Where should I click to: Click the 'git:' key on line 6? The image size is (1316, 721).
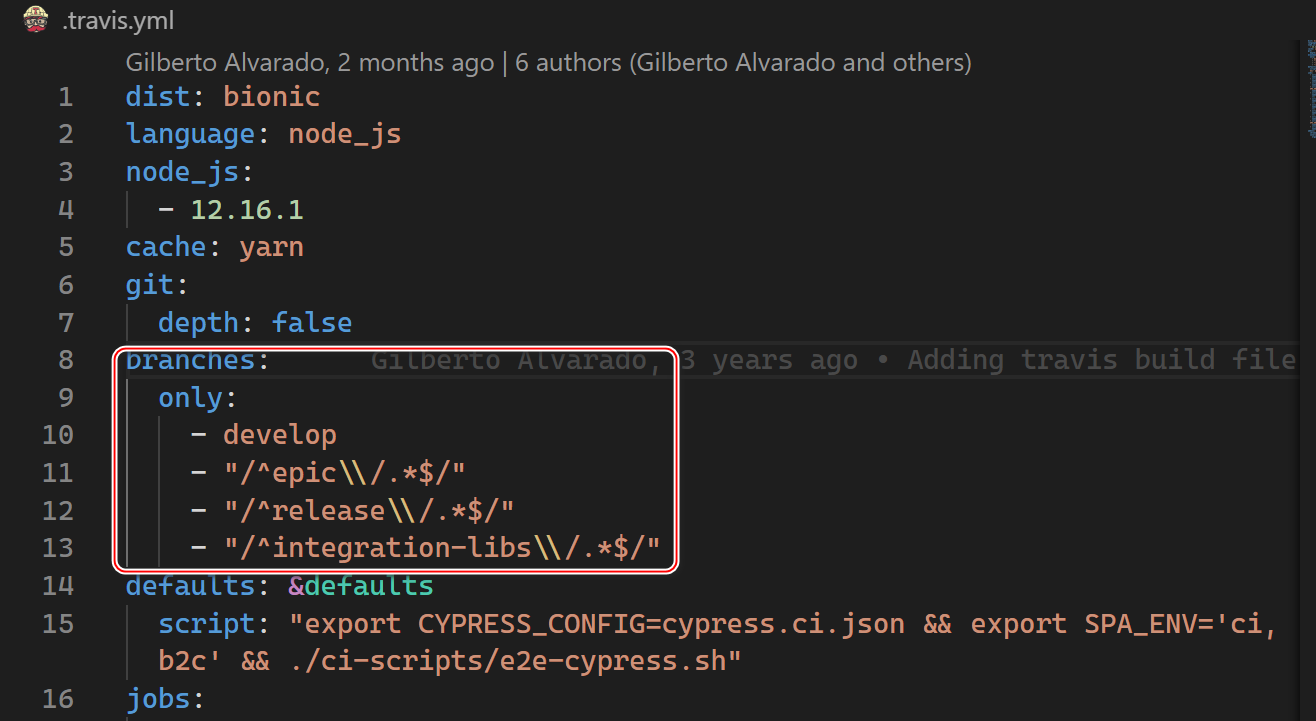coord(158,285)
